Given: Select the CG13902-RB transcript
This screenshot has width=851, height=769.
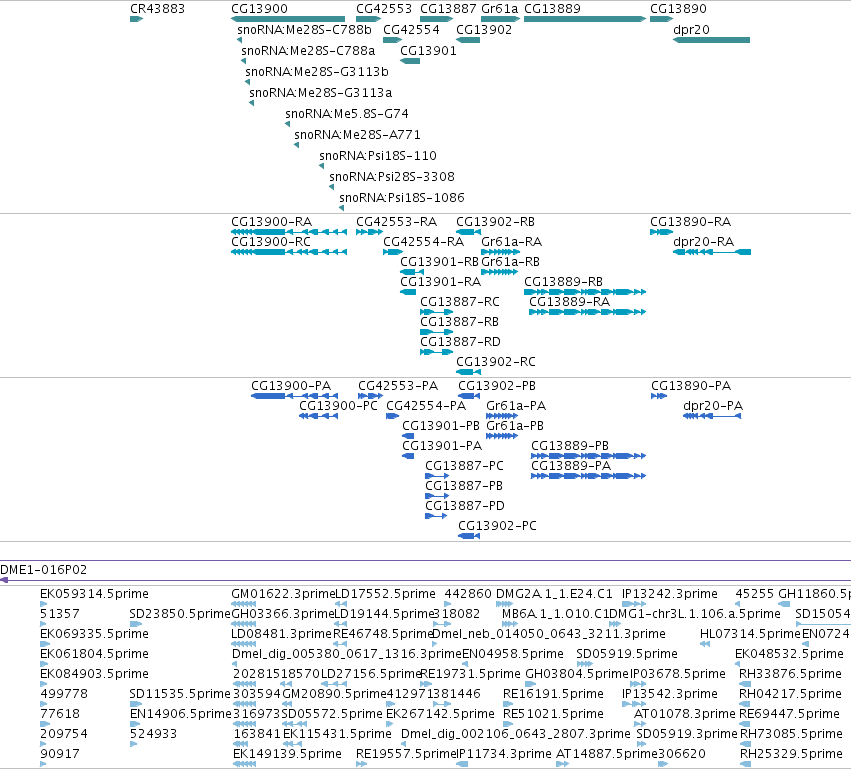Looking at the screenshot, I should (x=468, y=232).
